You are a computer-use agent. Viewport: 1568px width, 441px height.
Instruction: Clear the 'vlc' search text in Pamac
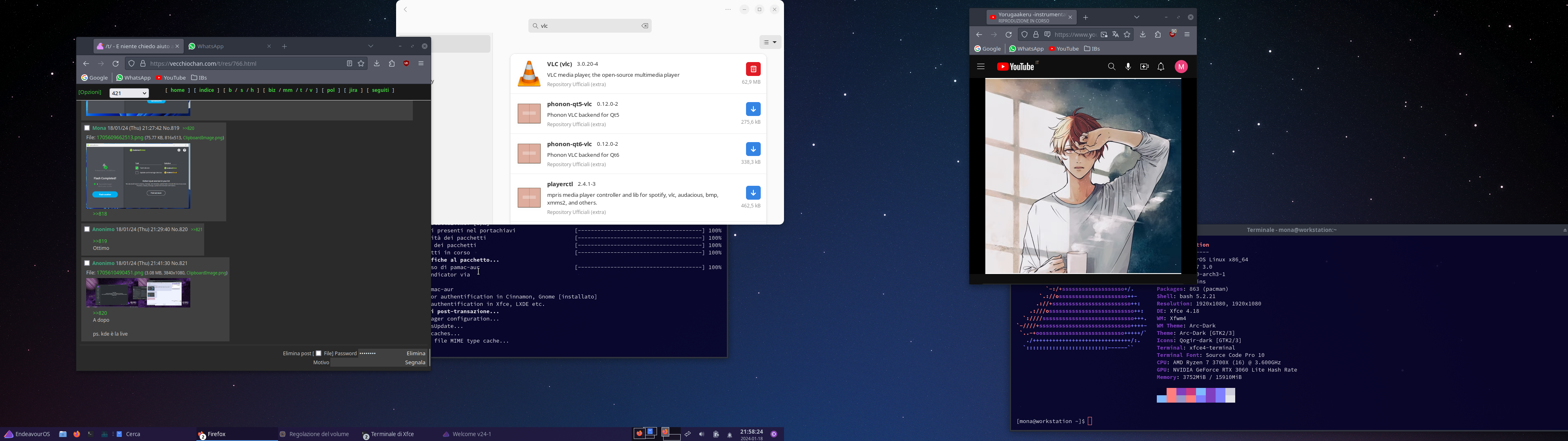(x=645, y=26)
